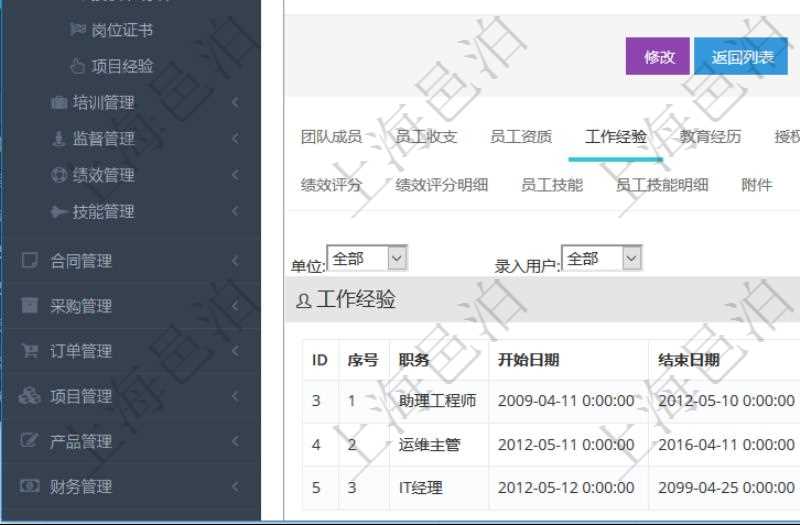Open the 绩效评分明细 tab
800x525 pixels.
(442, 185)
